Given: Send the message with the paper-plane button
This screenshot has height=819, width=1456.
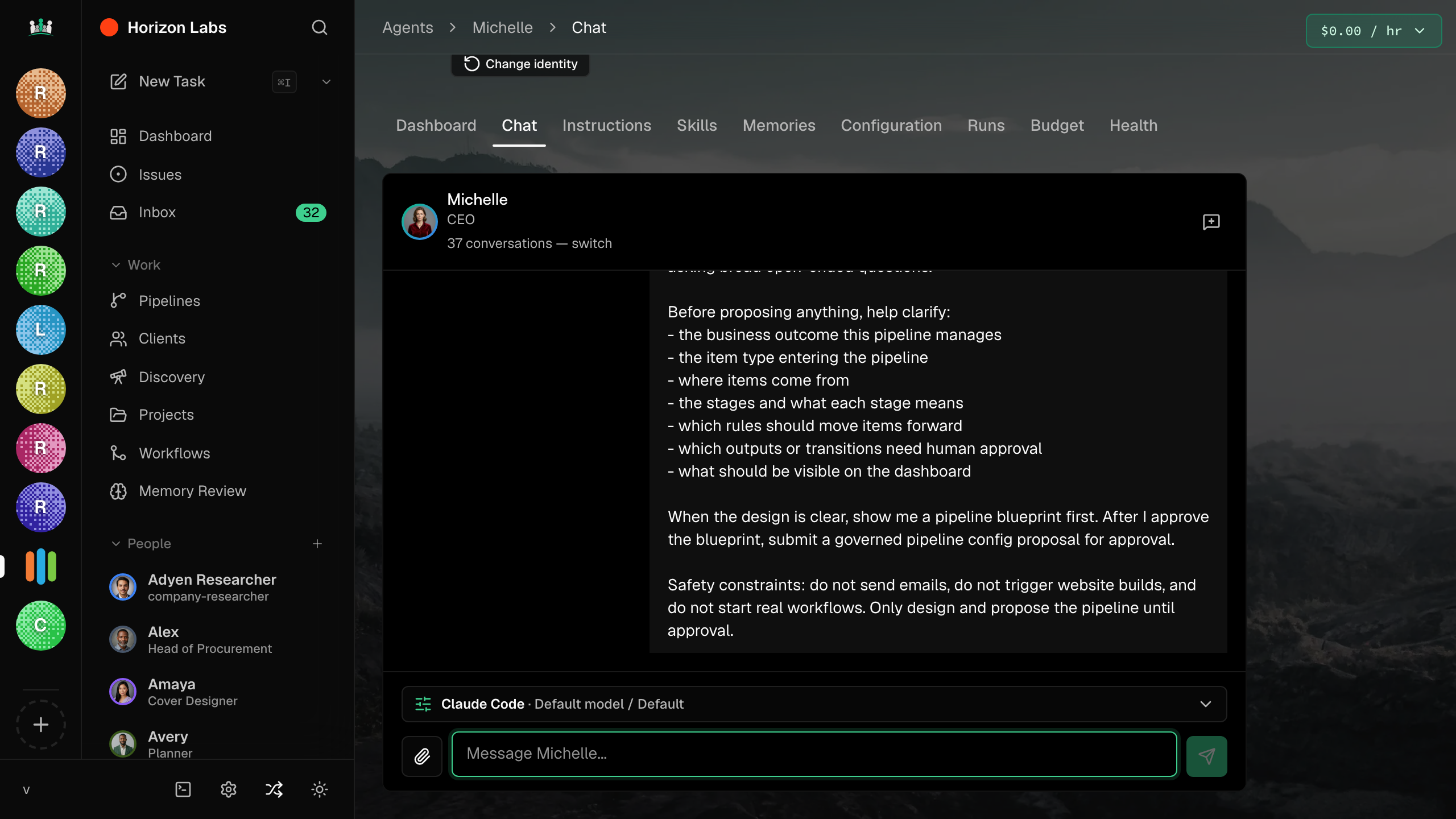Looking at the screenshot, I should point(1207,756).
